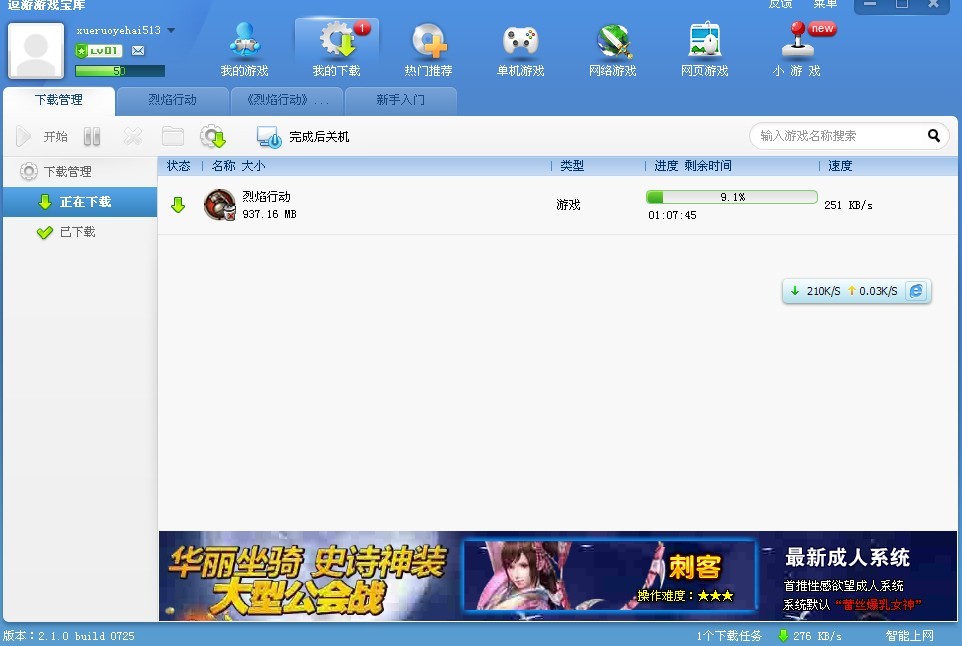962x646 pixels.
Task: Click the version 2.1.0 build text
Action: pos(69,636)
